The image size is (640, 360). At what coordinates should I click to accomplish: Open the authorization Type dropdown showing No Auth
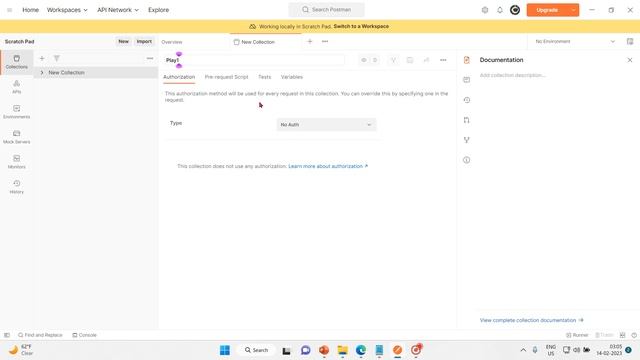pos(326,124)
